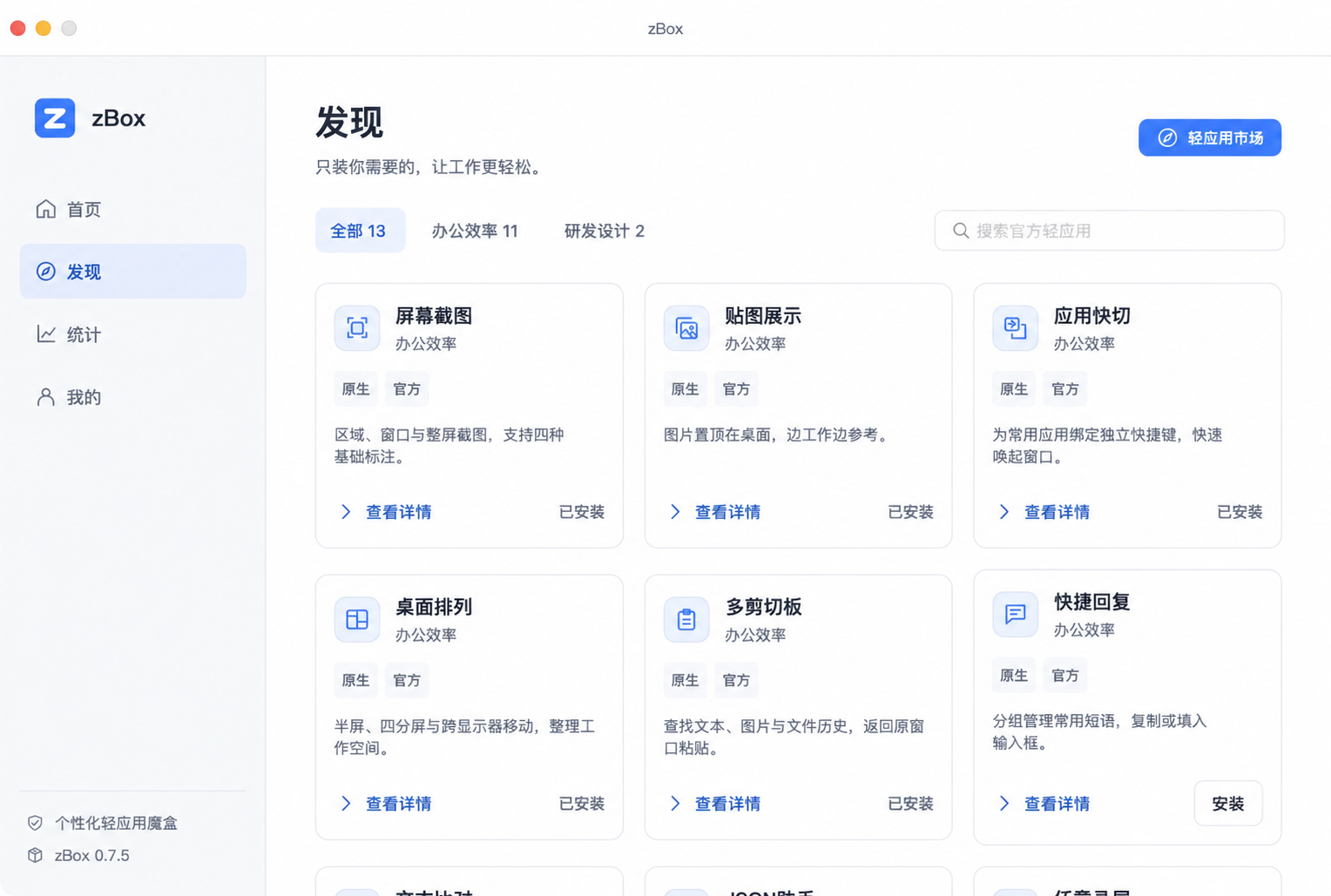Focus the 搜索官方轻应用 search field
1331x896 pixels.
click(1109, 231)
